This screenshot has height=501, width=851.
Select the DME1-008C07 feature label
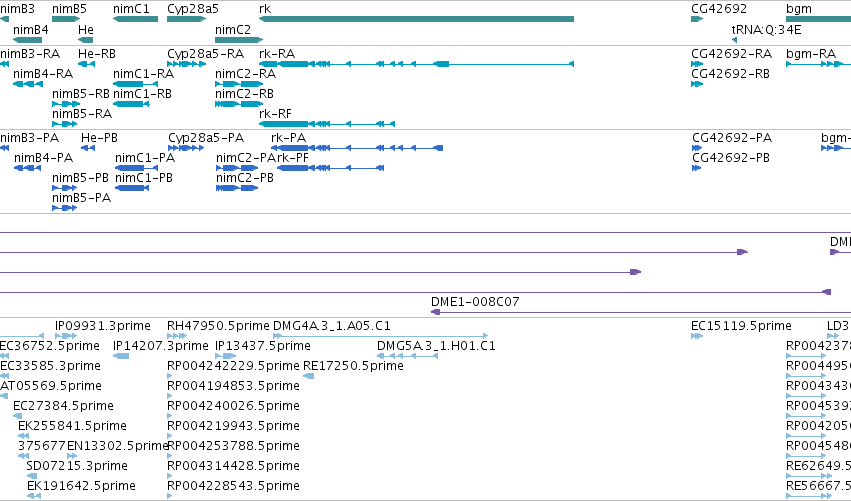click(475, 302)
